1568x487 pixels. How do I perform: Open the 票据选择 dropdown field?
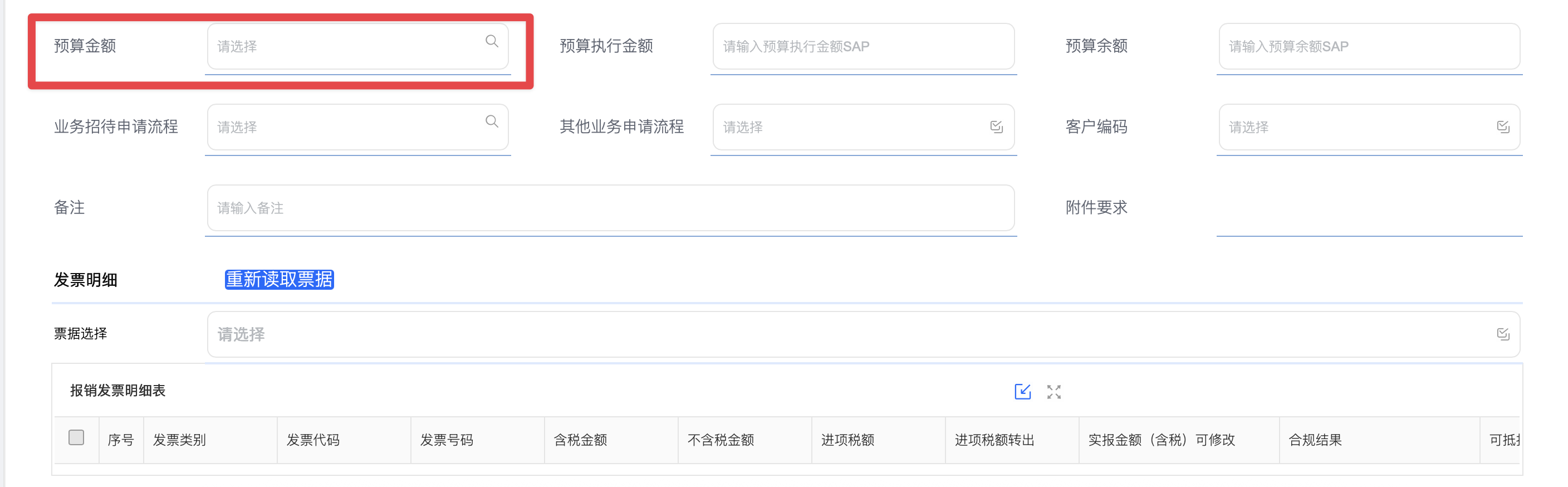[863, 334]
